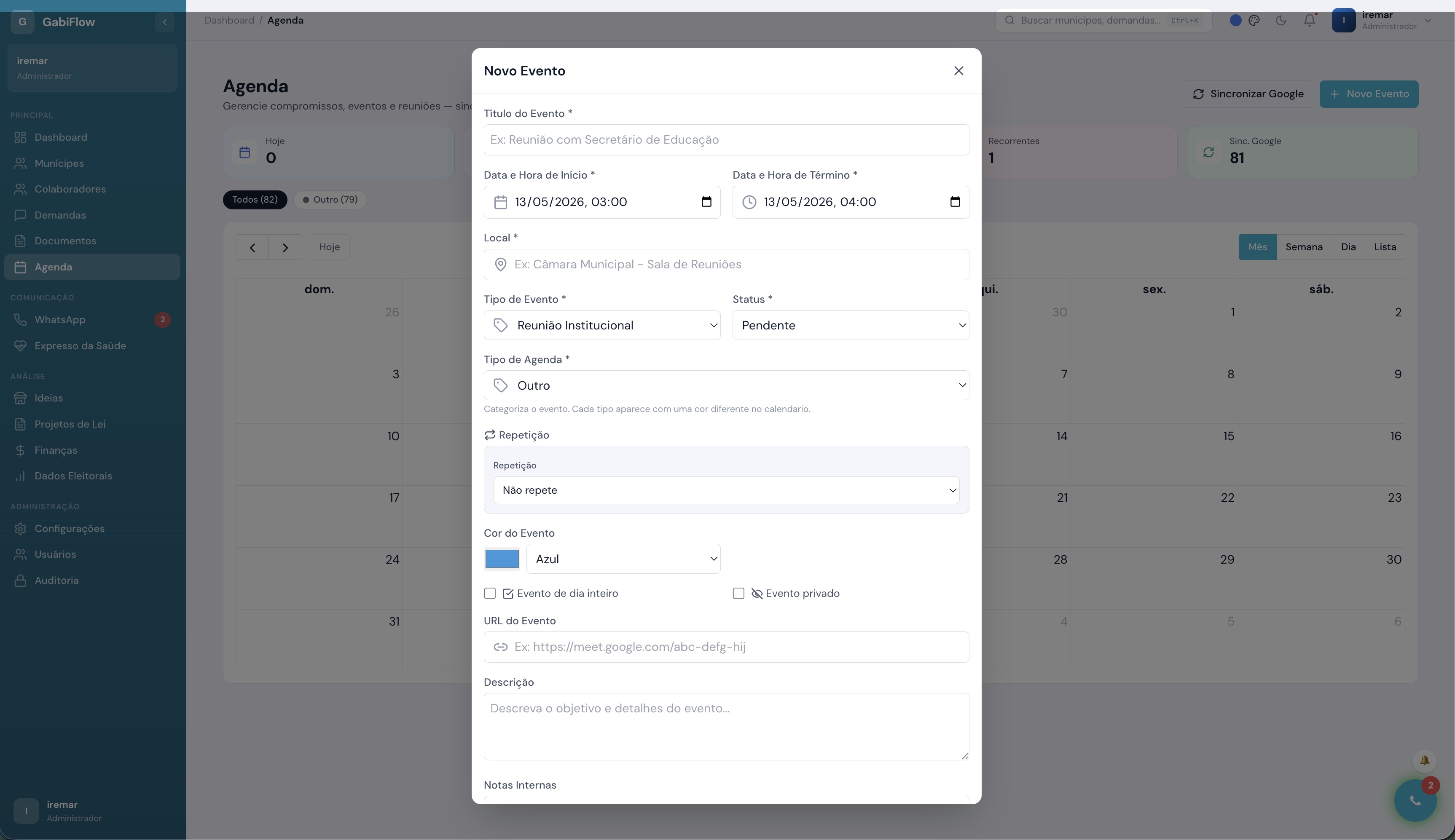
Task: Open the theme palette icon in header
Action: [x=1254, y=20]
